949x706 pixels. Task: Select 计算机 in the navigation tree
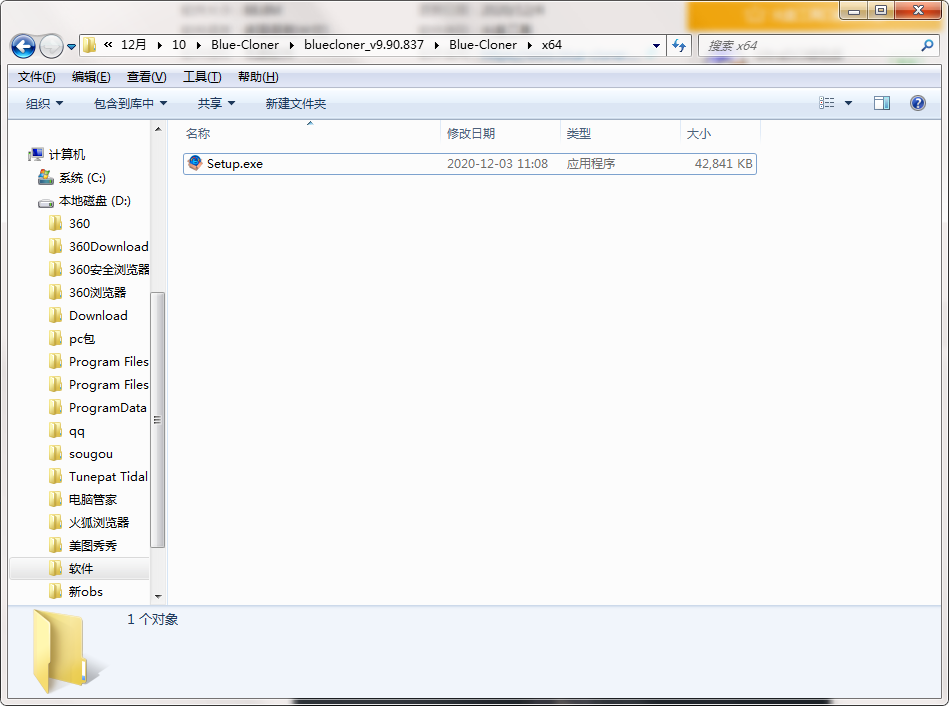tap(67, 154)
